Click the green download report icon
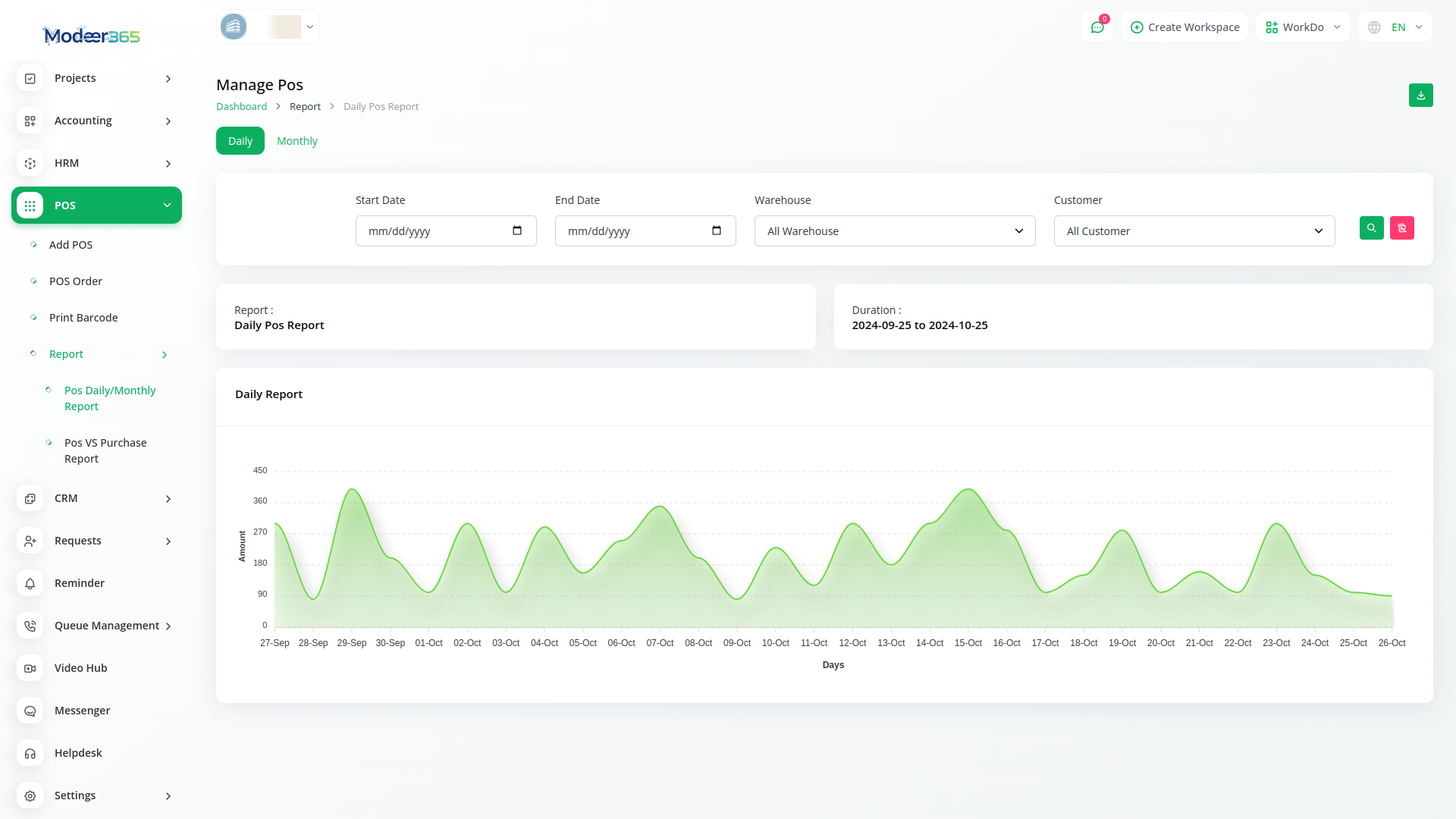Image resolution: width=1456 pixels, height=819 pixels. coord(1420,96)
